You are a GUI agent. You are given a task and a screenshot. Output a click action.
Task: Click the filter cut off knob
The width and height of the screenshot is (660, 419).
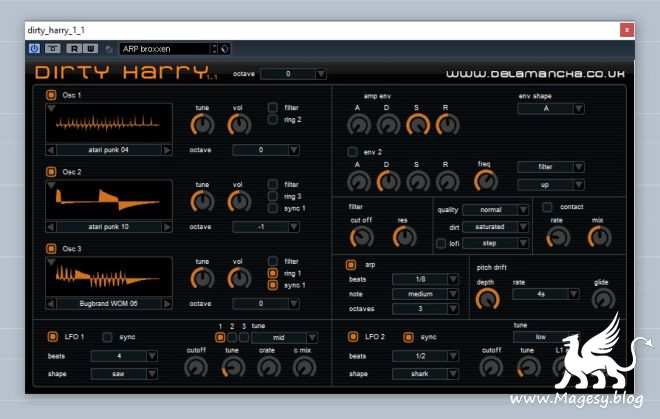[362, 238]
